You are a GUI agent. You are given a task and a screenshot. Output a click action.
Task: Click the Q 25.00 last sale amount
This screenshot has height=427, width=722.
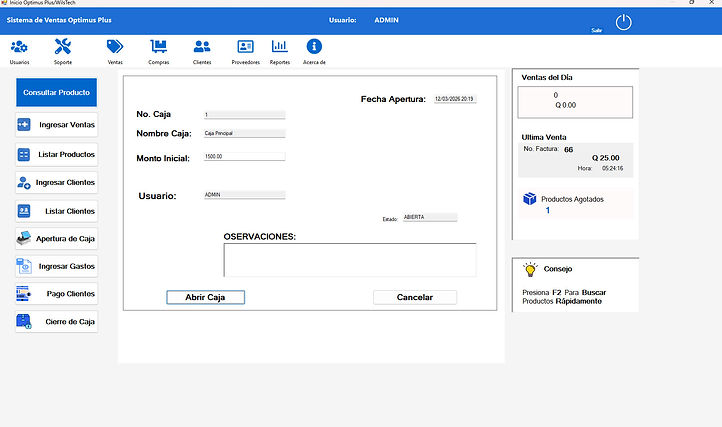point(606,158)
